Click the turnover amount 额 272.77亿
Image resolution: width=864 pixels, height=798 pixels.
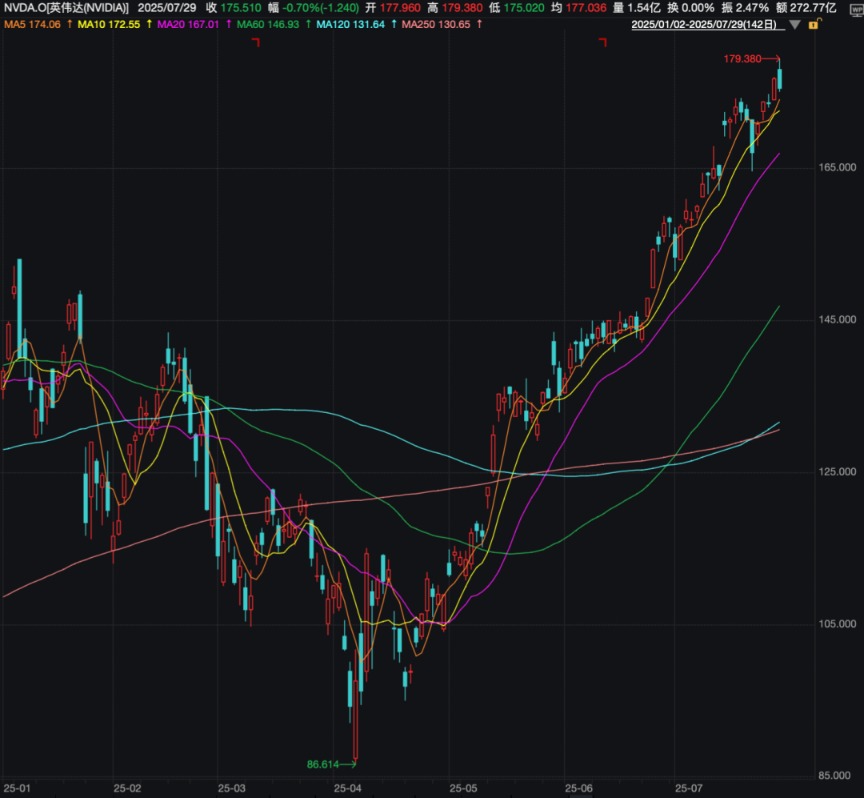click(x=806, y=8)
